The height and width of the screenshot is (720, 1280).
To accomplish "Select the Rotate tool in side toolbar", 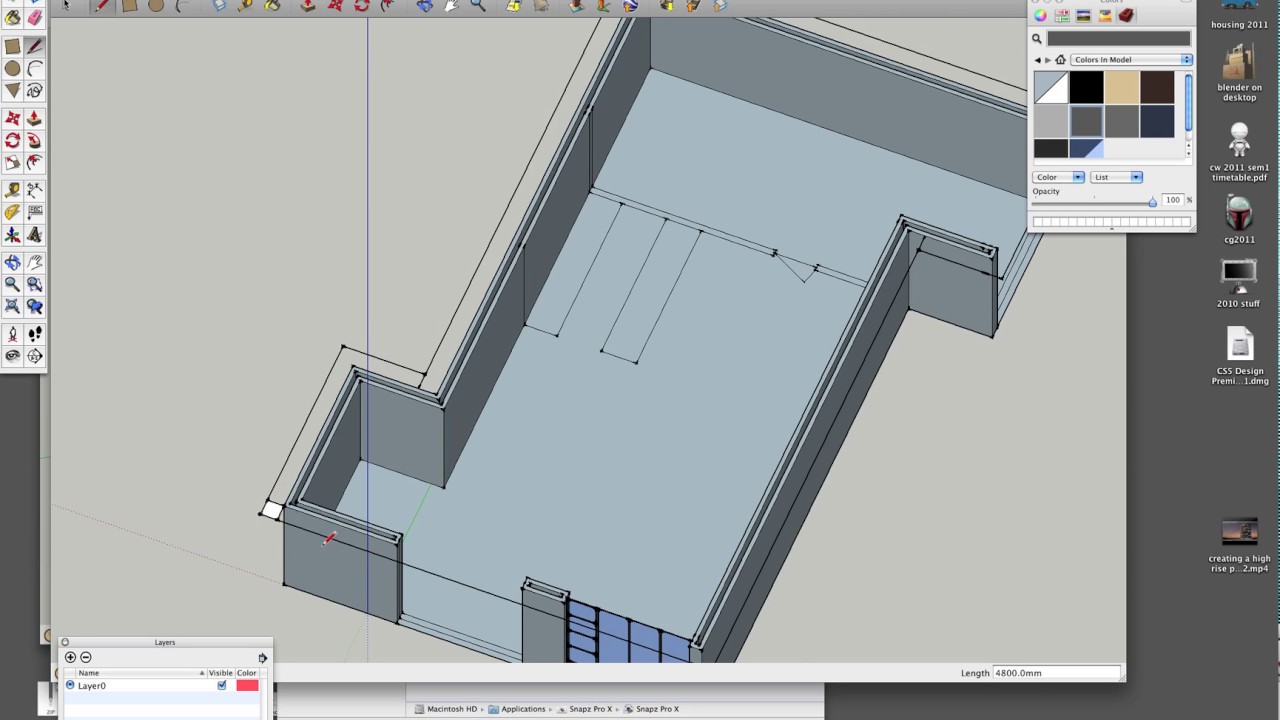I will tap(12, 141).
